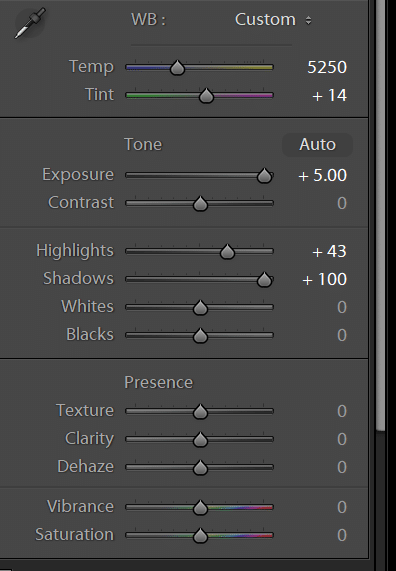Viewport: 396px width, 571px height.
Task: Click the Vibrance slider handle
Action: coord(200,508)
